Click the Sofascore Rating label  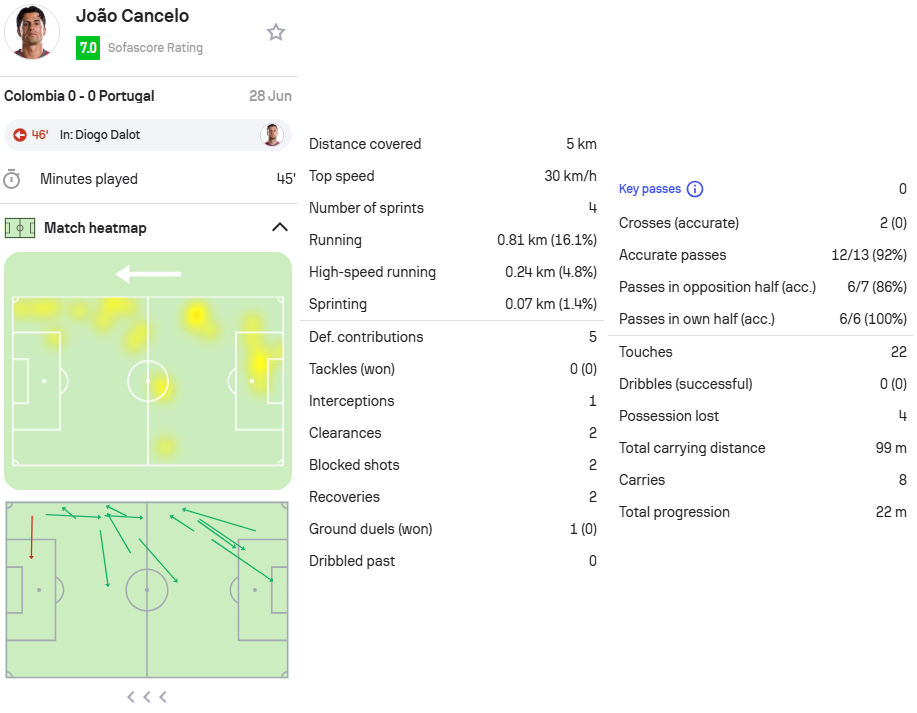pyautogui.click(x=156, y=48)
